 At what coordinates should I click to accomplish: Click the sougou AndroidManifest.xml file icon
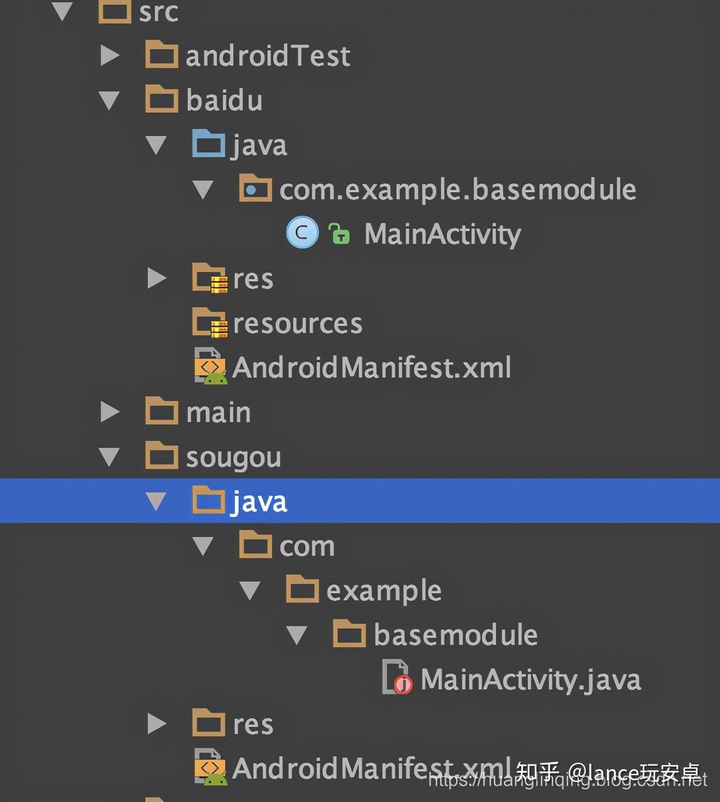click(210, 767)
